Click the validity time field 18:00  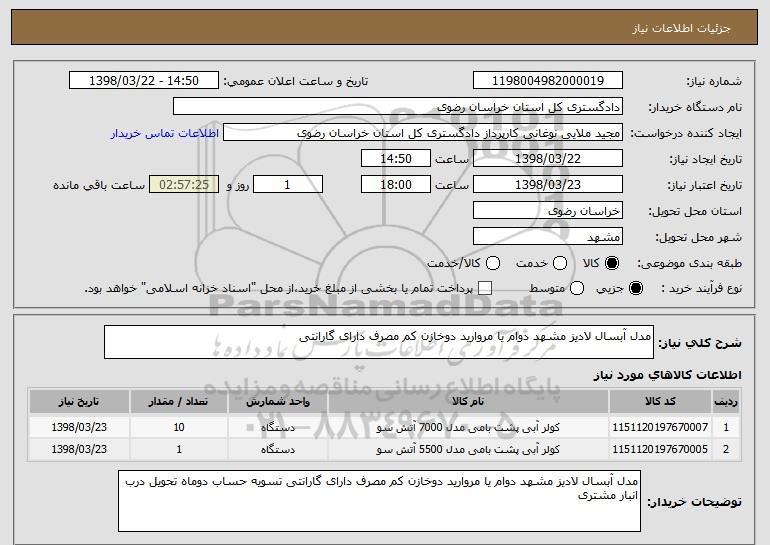[x=396, y=185]
